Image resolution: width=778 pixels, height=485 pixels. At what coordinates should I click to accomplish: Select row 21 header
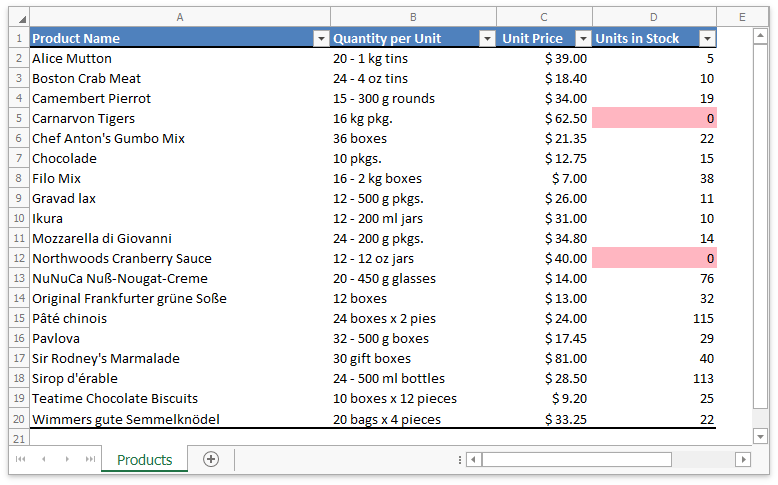(19, 438)
